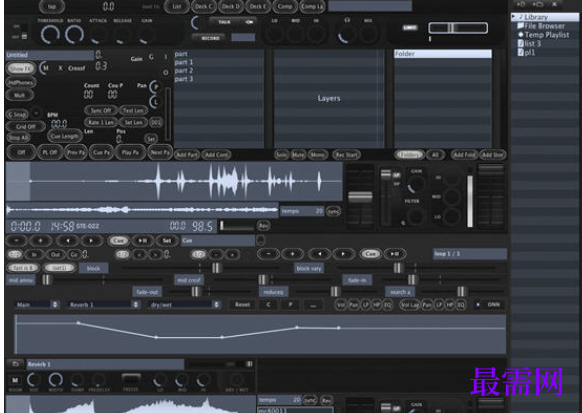Click the Reverb 1 folder icon button
Image resolution: width=582 pixels, height=413 pixels.
click(x=15, y=364)
